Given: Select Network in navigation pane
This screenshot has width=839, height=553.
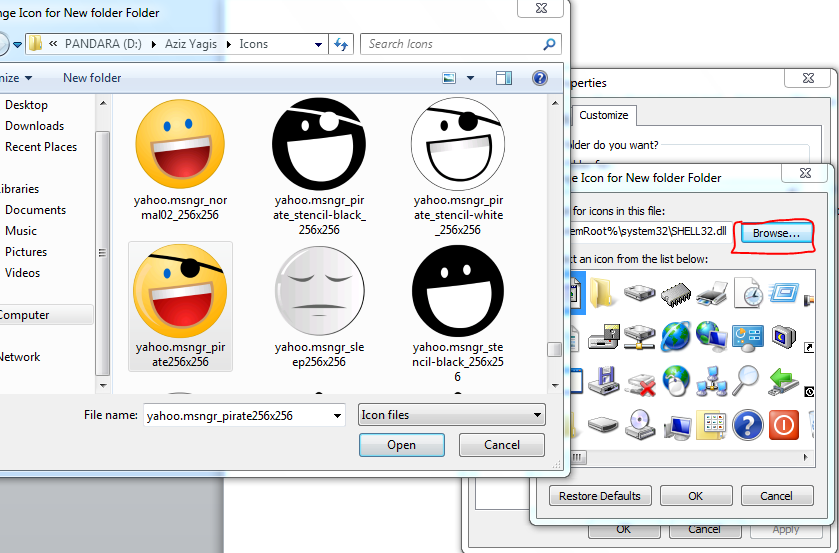Looking at the screenshot, I should click(20, 357).
